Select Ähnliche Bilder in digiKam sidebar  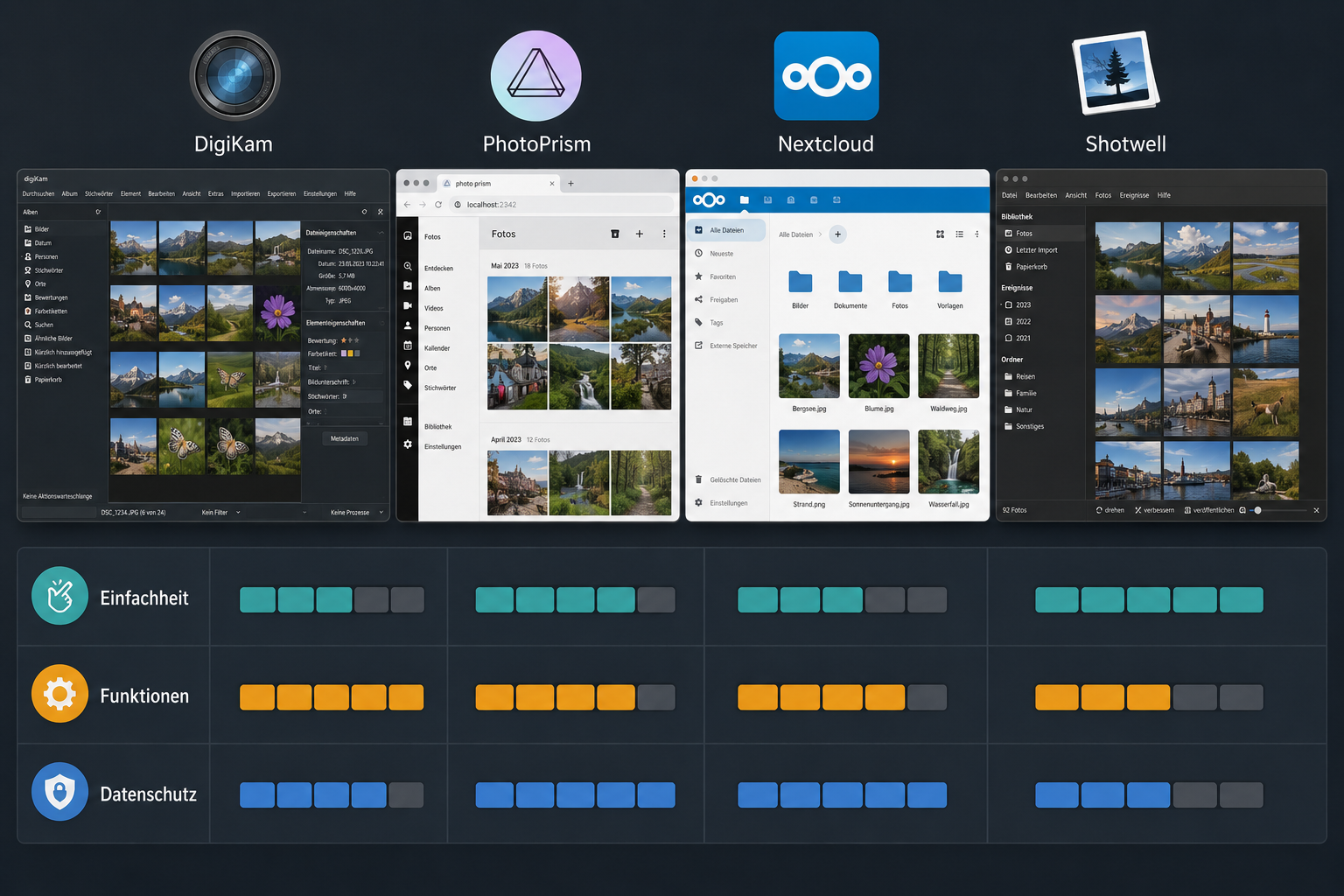pos(48,339)
